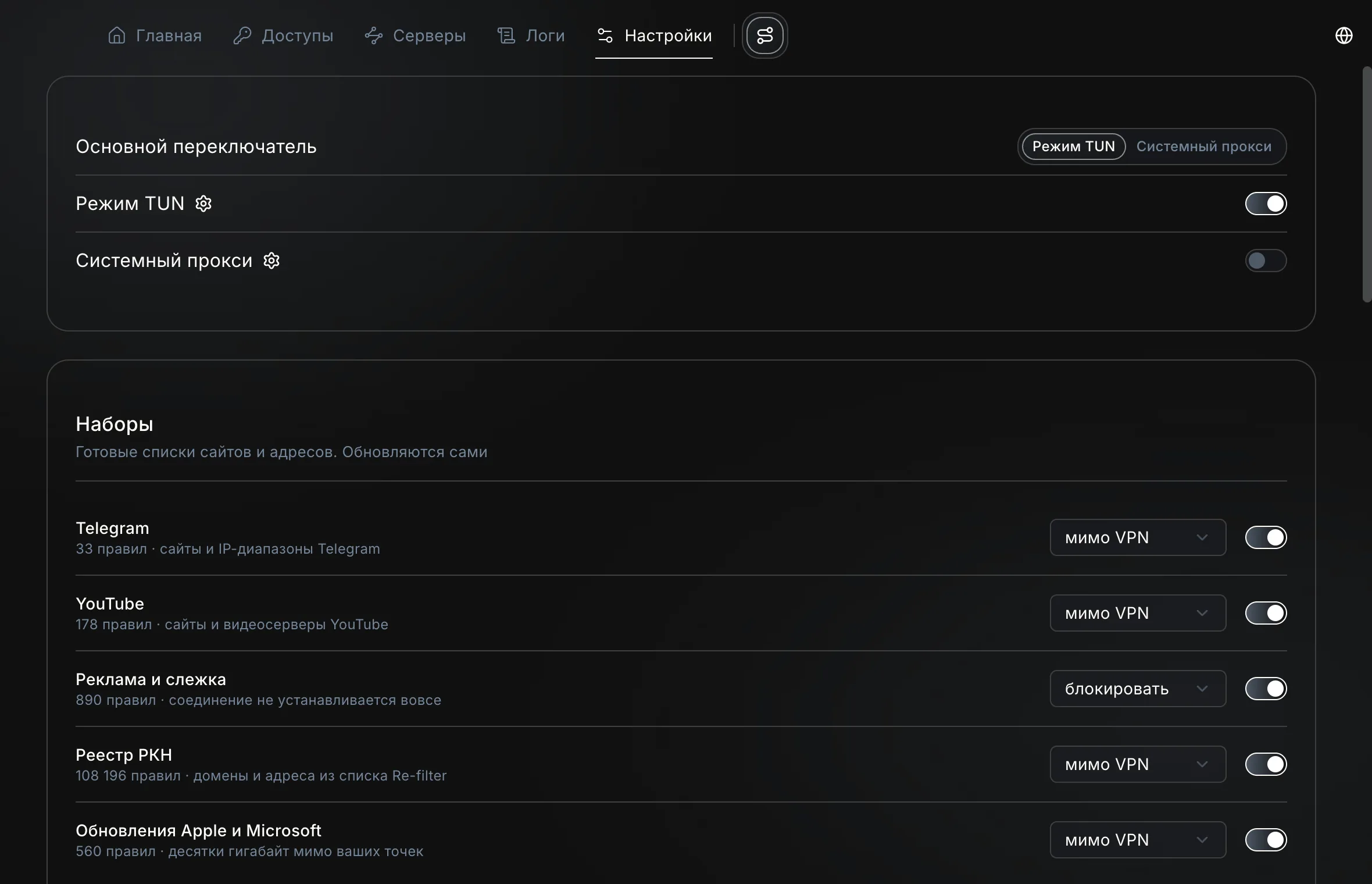This screenshot has height=884, width=1372.
Task: Click the Основной переключатель label
Action: coord(196,147)
